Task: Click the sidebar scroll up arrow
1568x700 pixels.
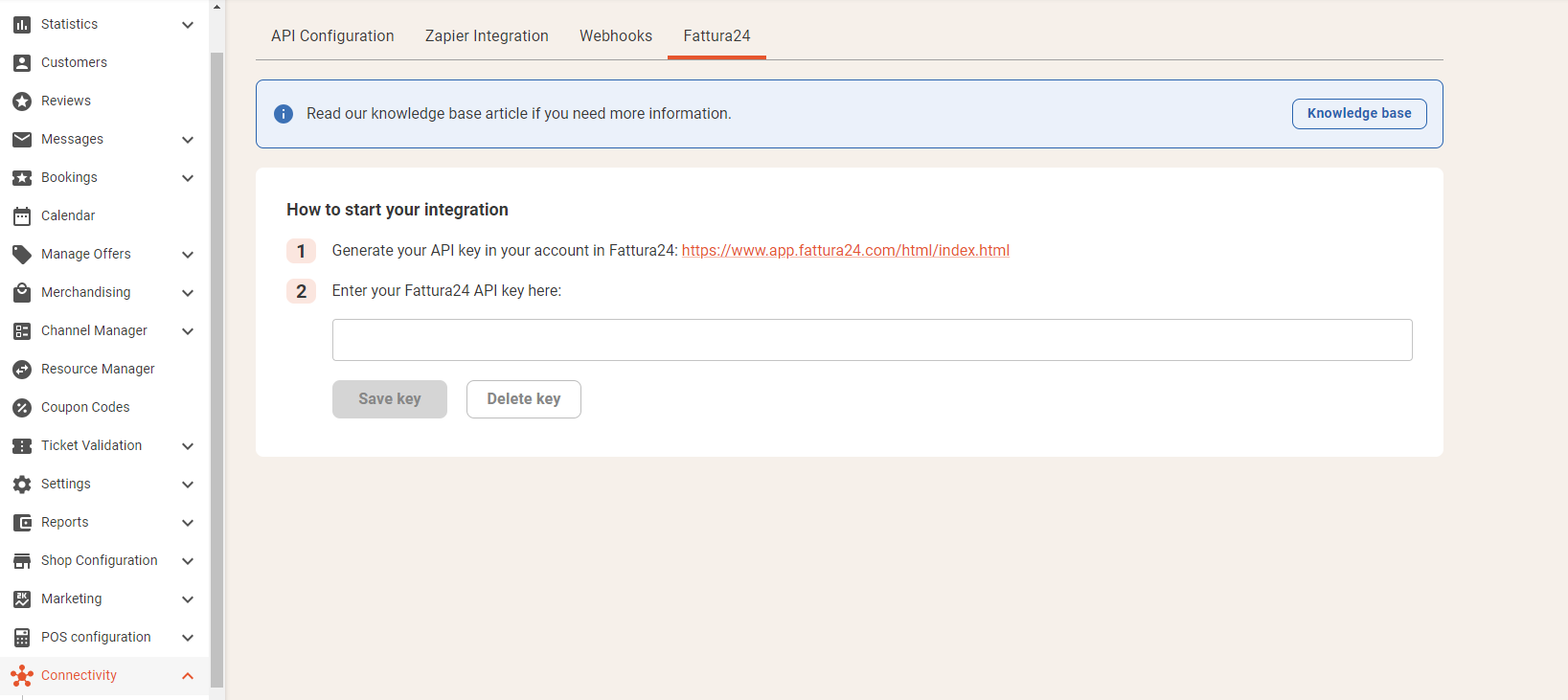Action: click(x=216, y=6)
